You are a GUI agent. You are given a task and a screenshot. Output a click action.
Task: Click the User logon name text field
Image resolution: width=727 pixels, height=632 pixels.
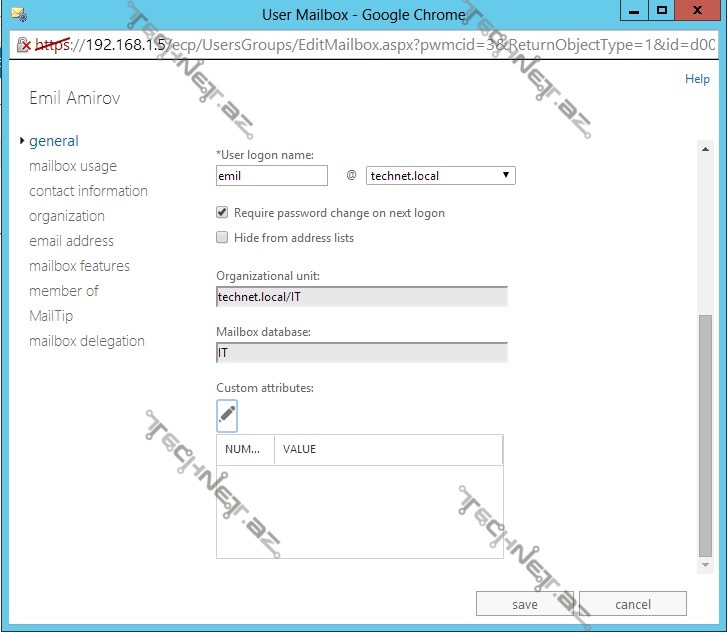(x=272, y=176)
